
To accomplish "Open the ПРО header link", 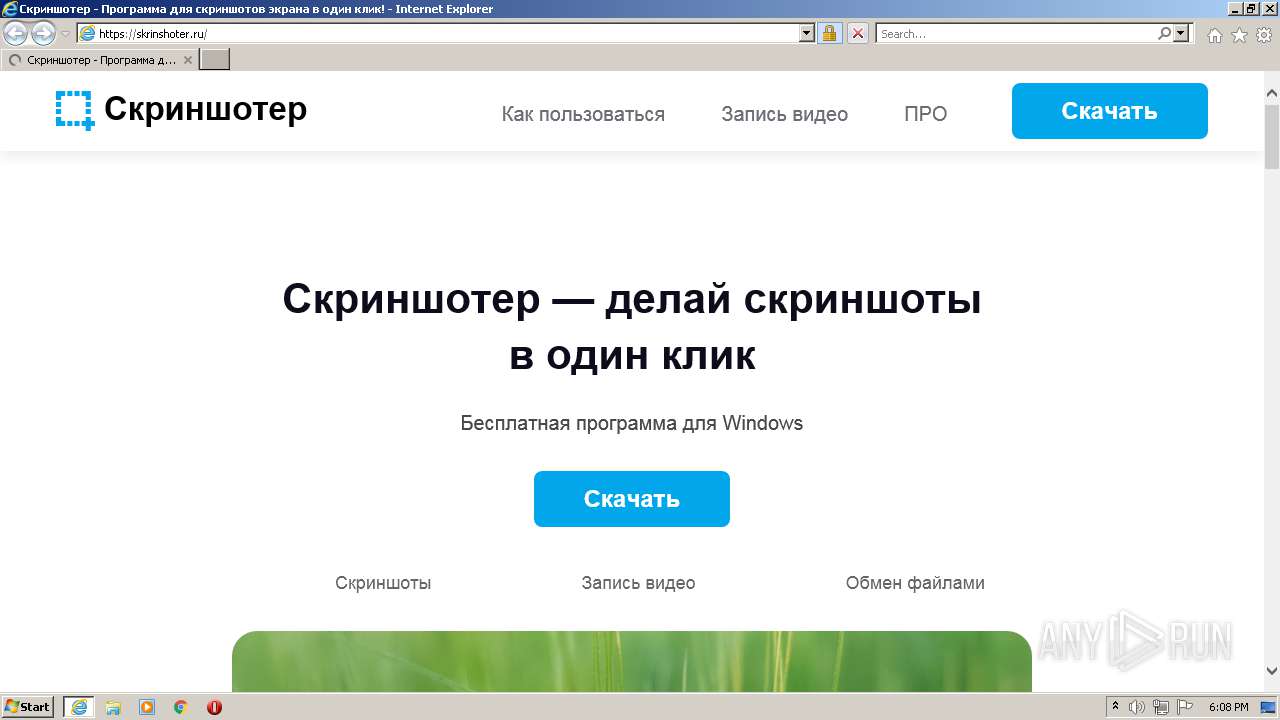I will (x=925, y=114).
